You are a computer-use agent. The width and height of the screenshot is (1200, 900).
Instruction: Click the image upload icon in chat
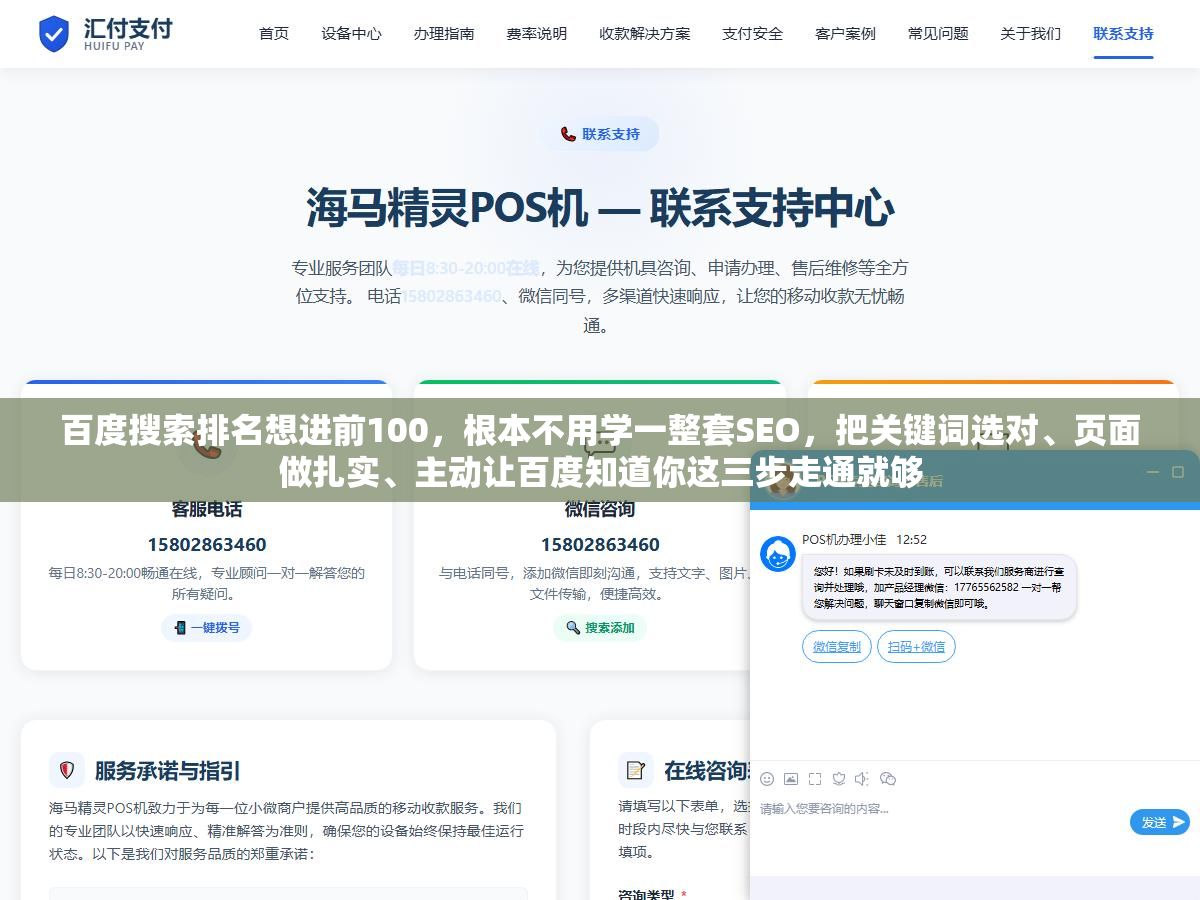[791, 779]
